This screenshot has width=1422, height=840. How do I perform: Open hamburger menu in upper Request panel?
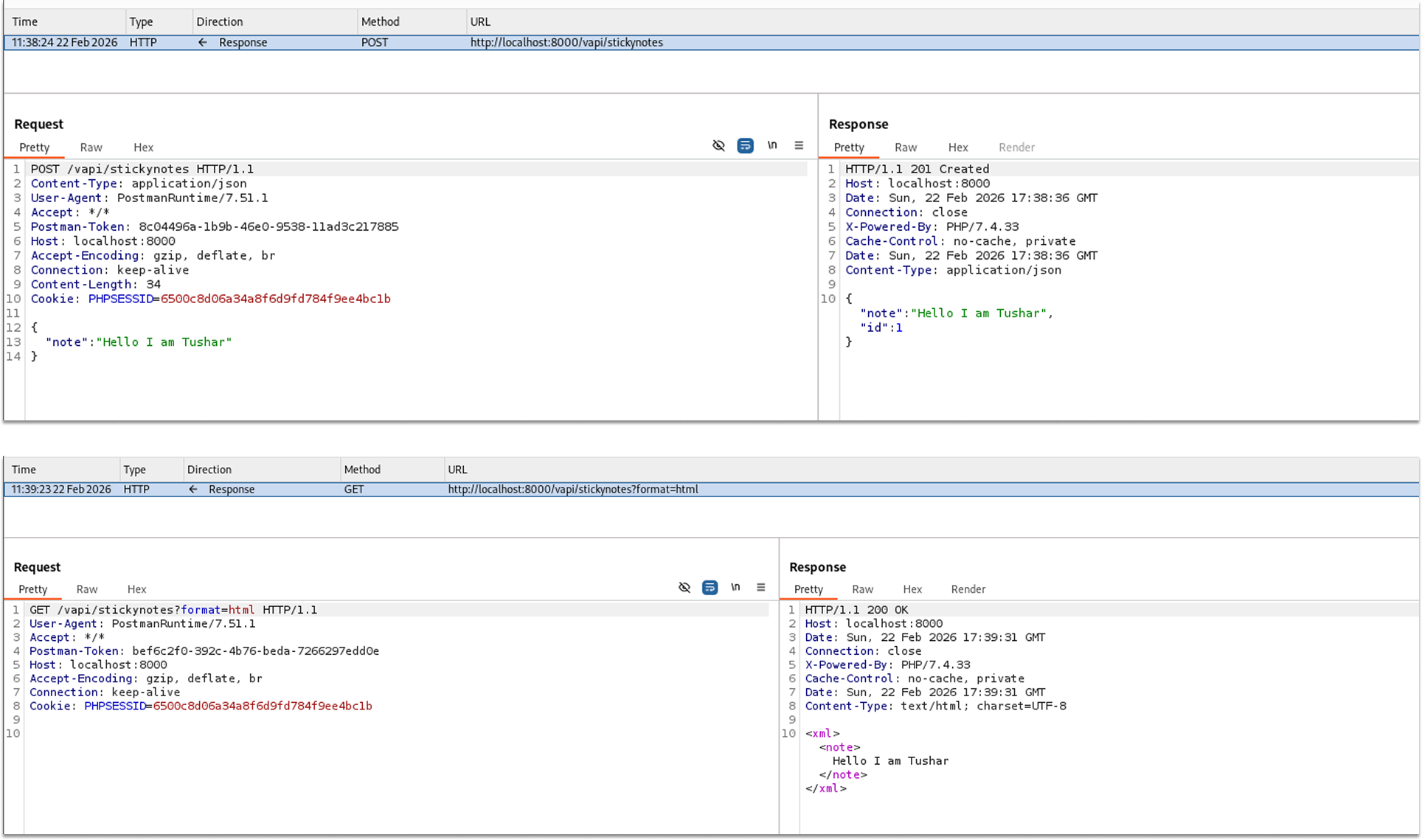799,145
